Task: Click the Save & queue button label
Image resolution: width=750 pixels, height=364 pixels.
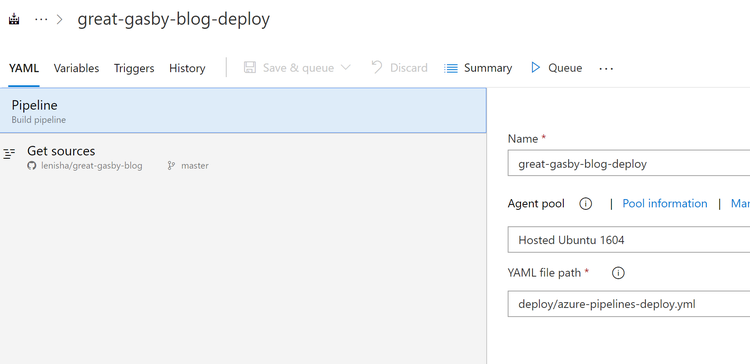Action: pyautogui.click(x=298, y=68)
